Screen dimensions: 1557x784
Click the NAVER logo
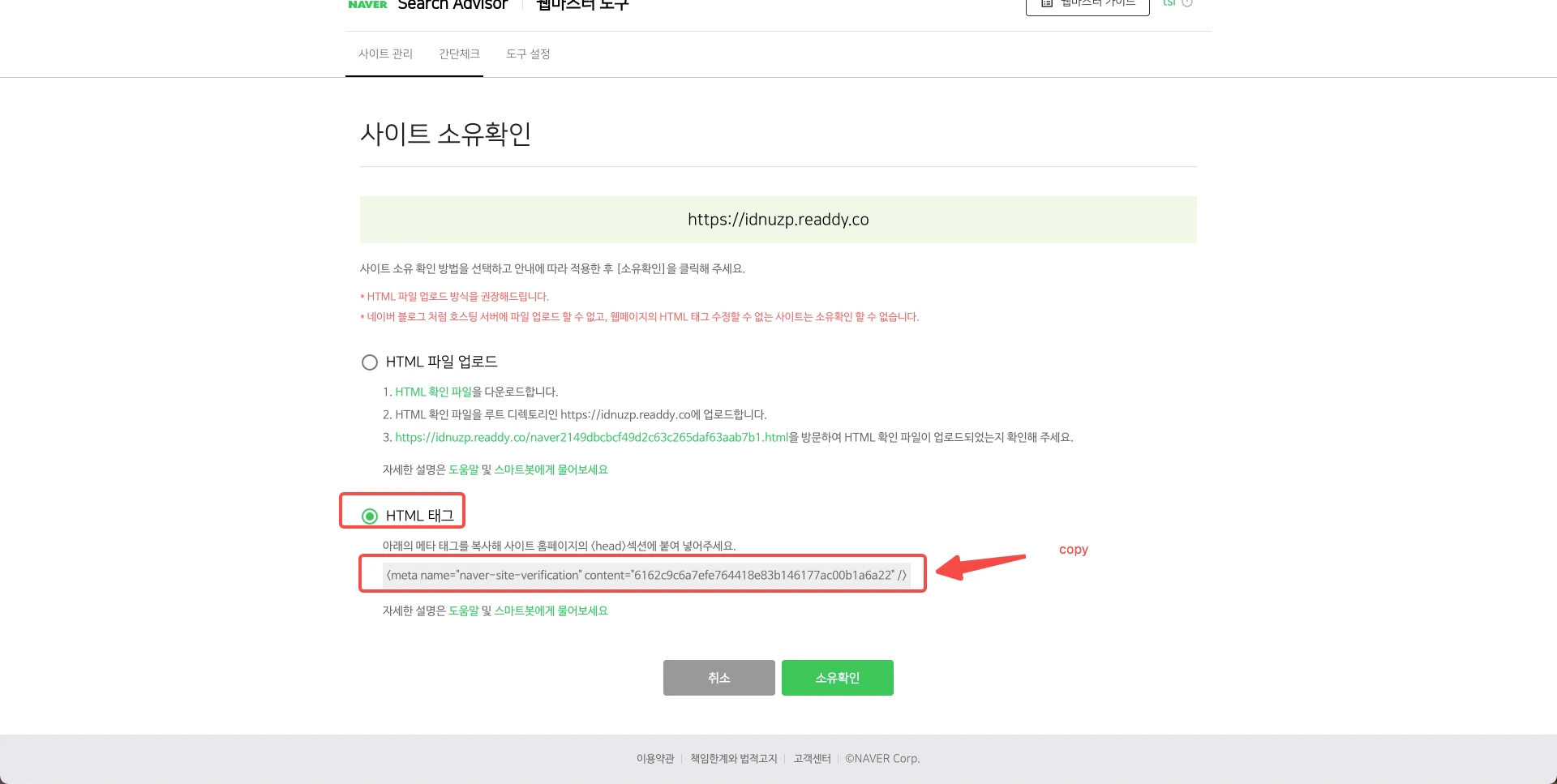367,4
